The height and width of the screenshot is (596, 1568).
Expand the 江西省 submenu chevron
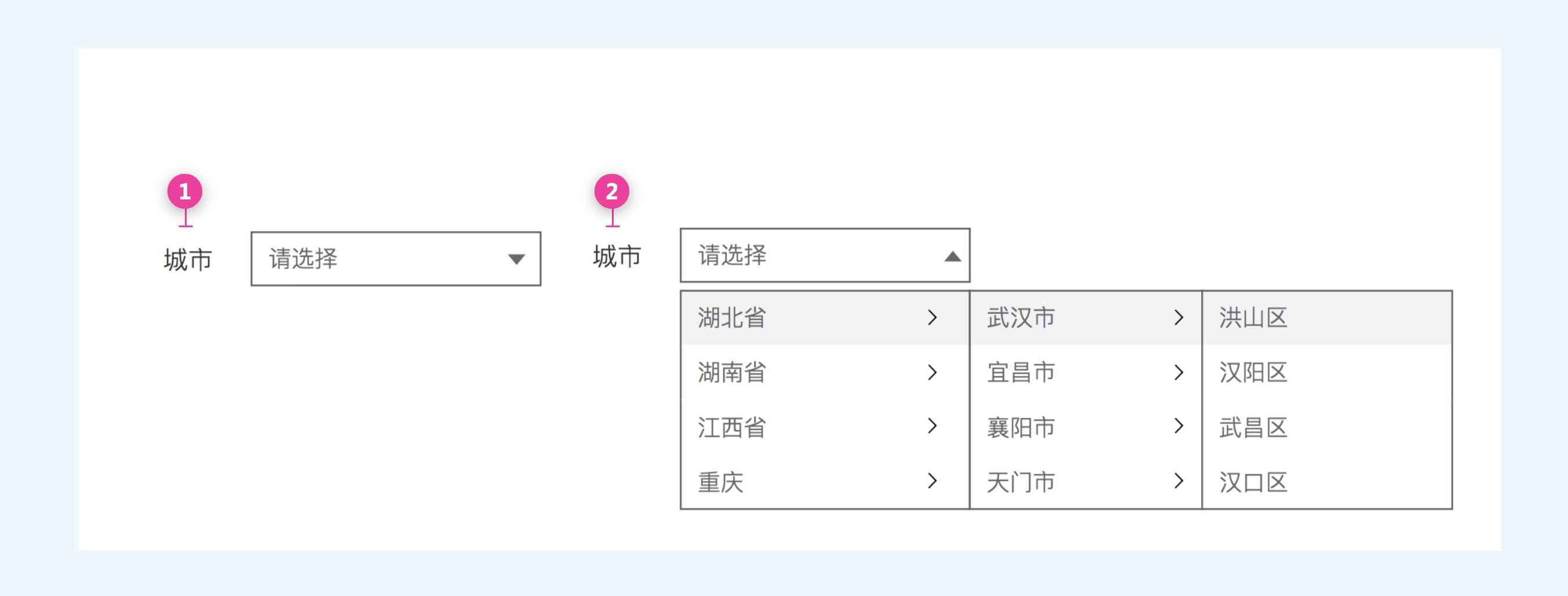pos(932,426)
